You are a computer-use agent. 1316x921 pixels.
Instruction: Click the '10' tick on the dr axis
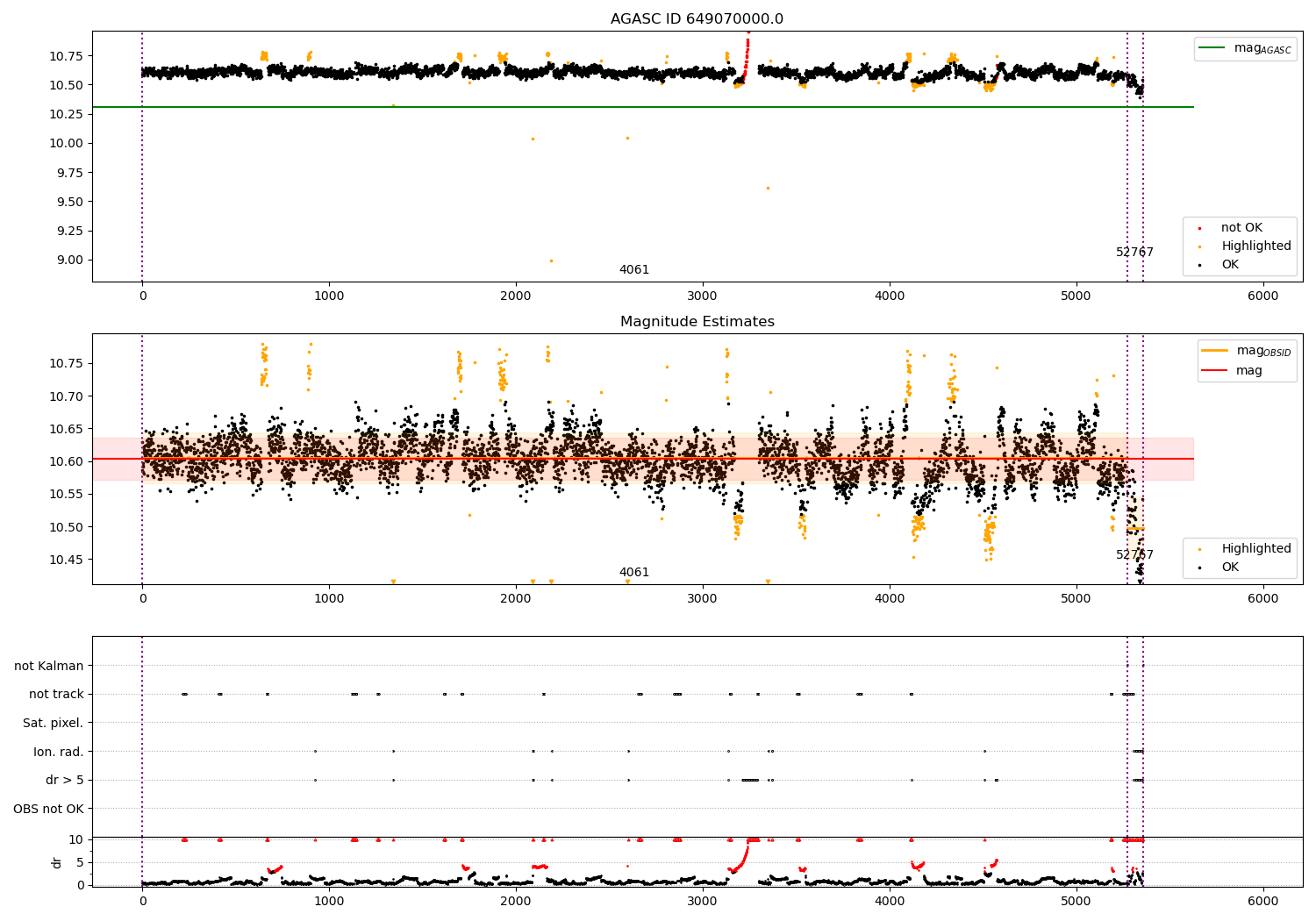coord(76,839)
